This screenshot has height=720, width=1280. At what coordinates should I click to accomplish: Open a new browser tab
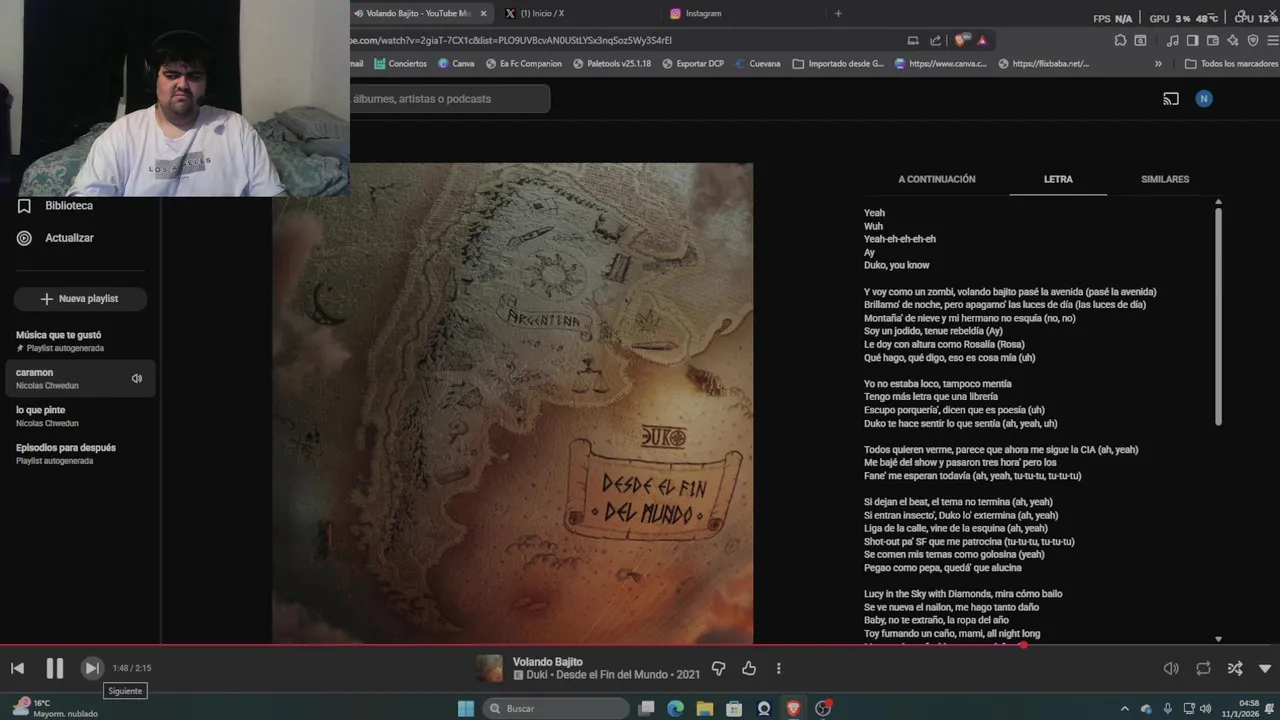[838, 13]
